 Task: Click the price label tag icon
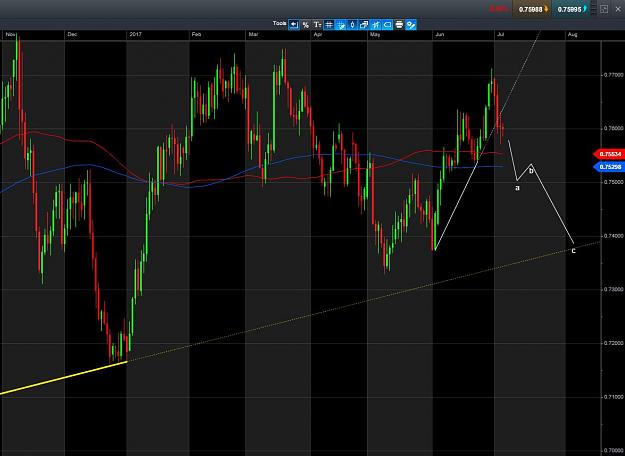[x=387, y=25]
